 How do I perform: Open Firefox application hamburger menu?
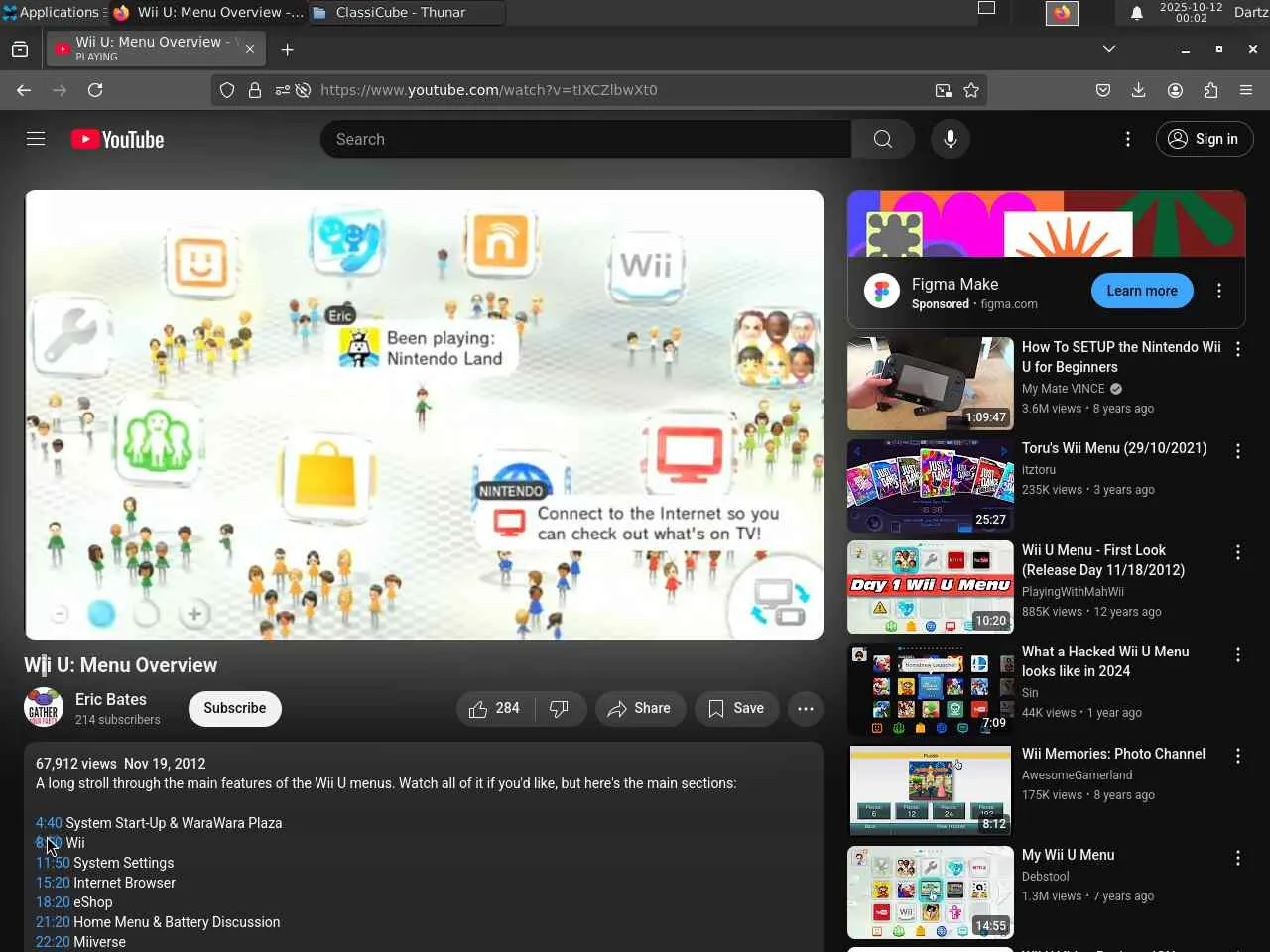tap(1246, 90)
